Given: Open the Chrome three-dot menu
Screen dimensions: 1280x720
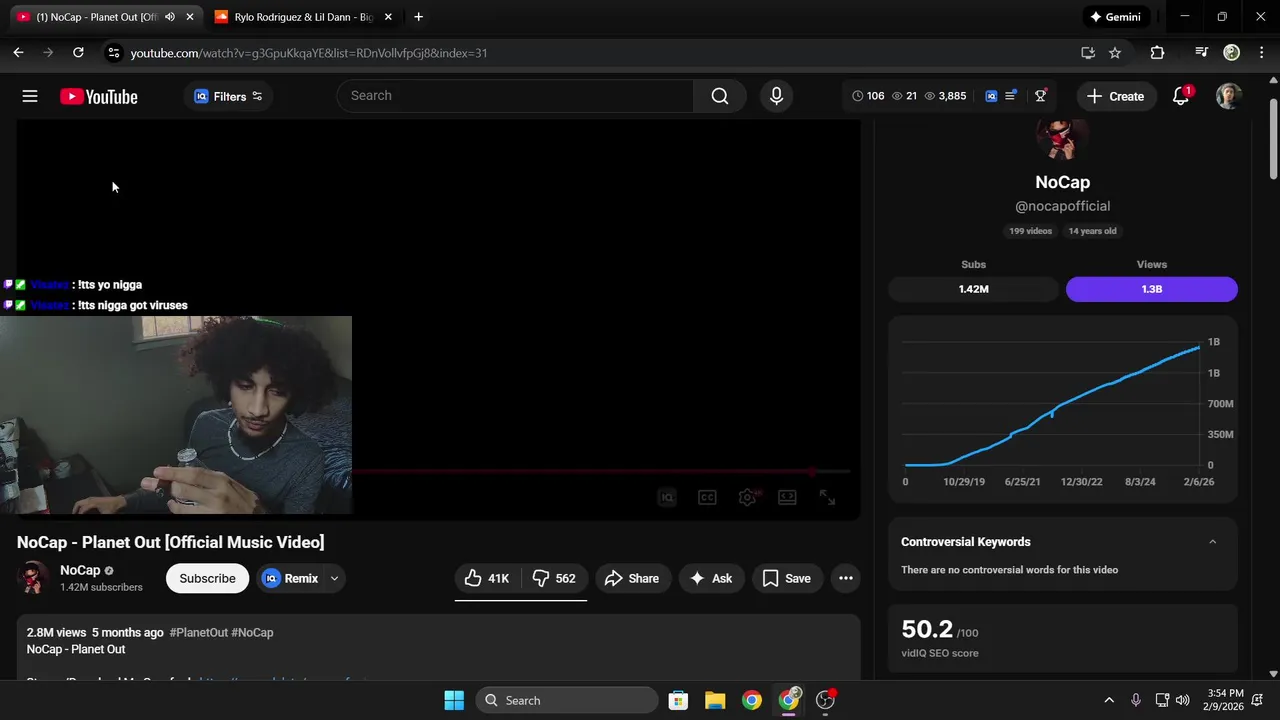Looking at the screenshot, I should [1261, 53].
